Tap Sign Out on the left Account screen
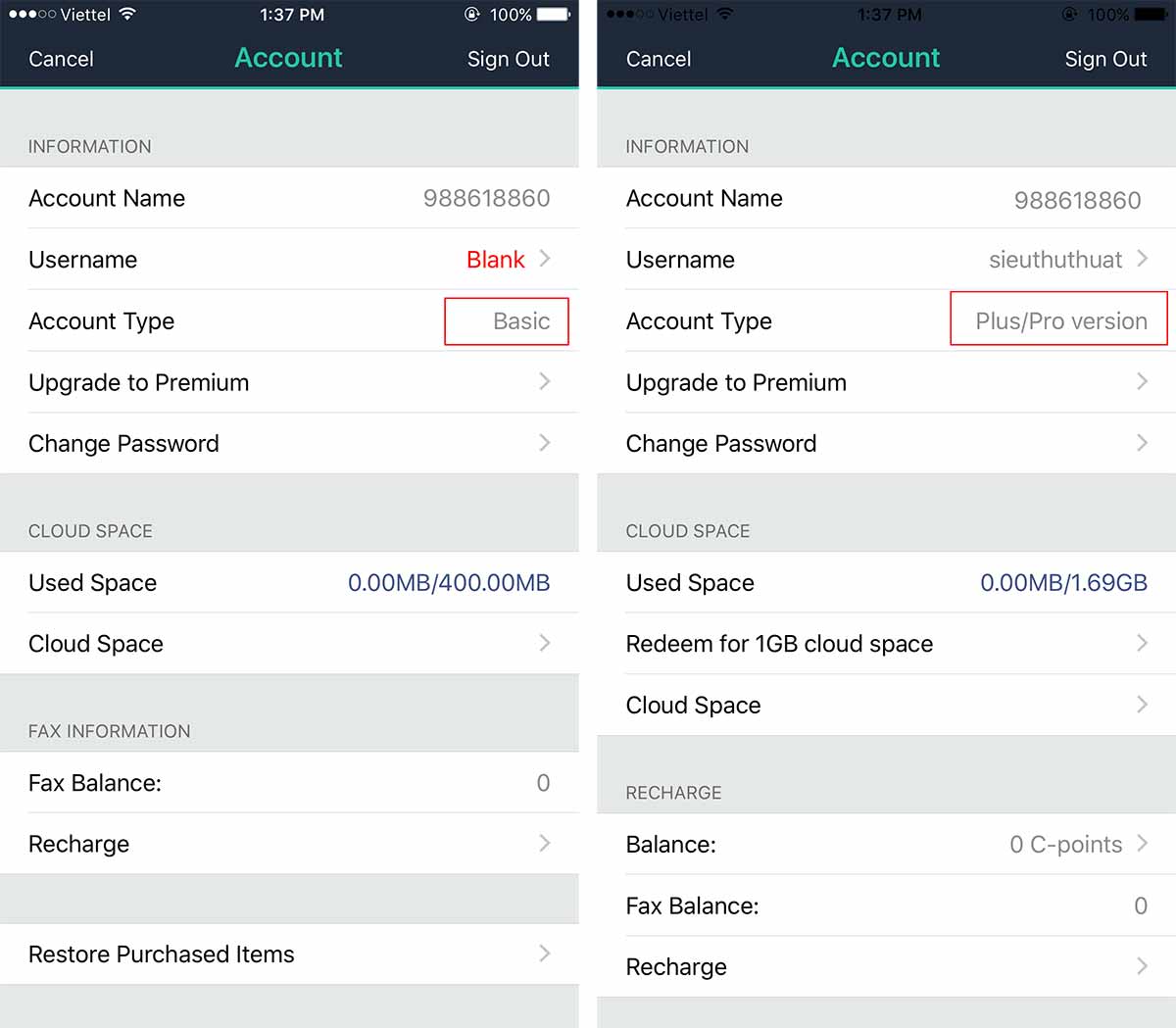The height and width of the screenshot is (1028, 1176). point(508,59)
